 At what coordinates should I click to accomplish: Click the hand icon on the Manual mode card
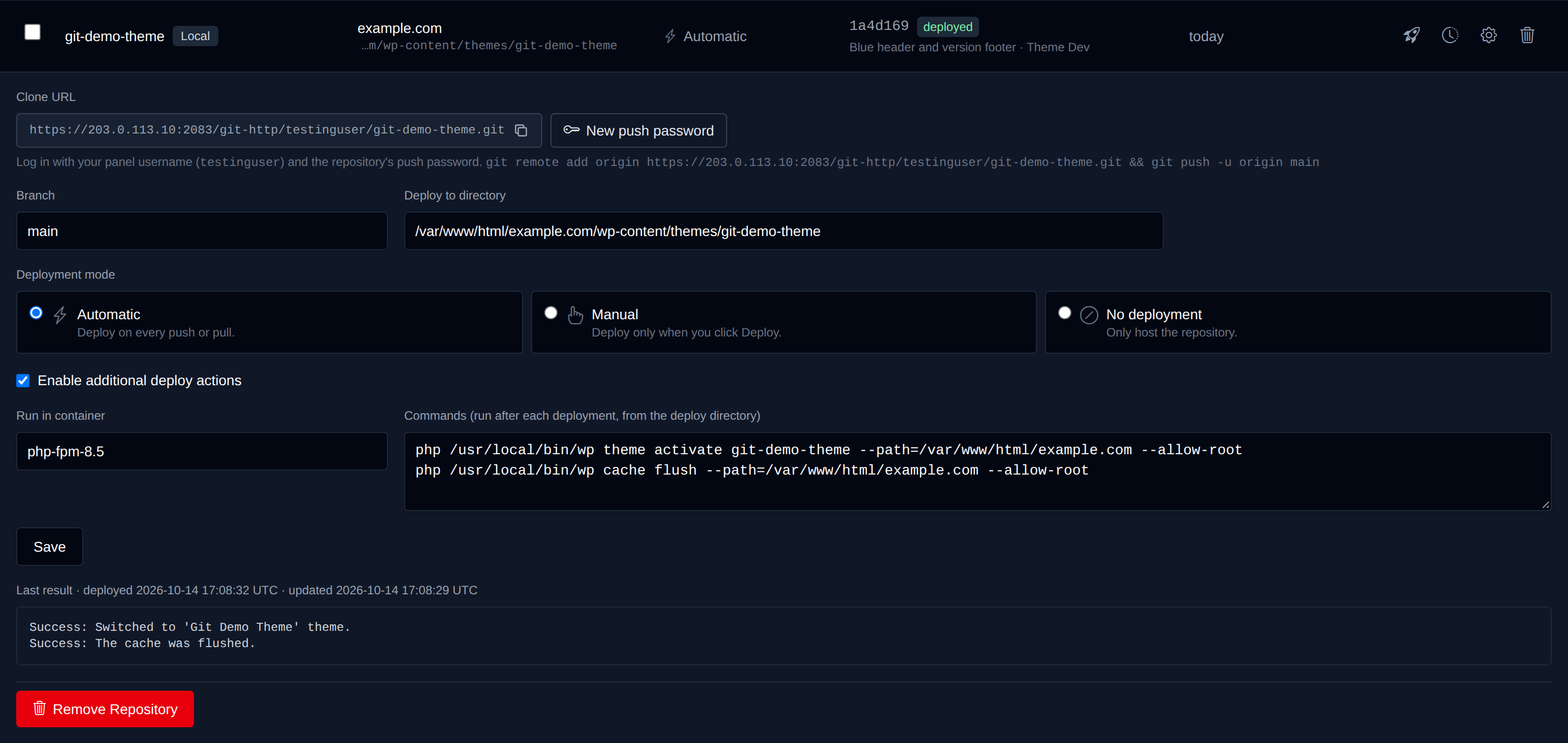click(575, 315)
